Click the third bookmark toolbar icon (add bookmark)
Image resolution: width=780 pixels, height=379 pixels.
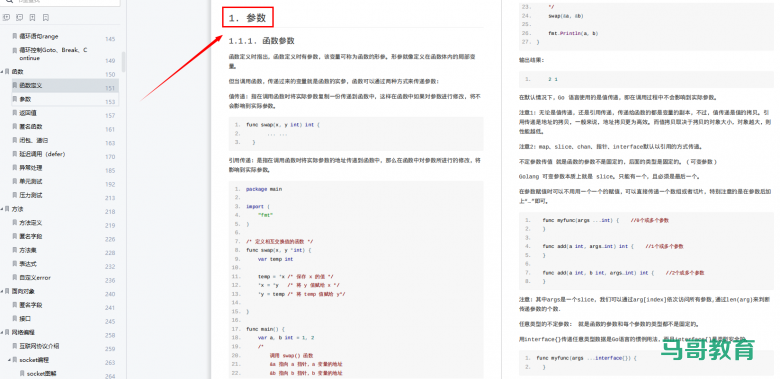pyautogui.click(x=32, y=17)
